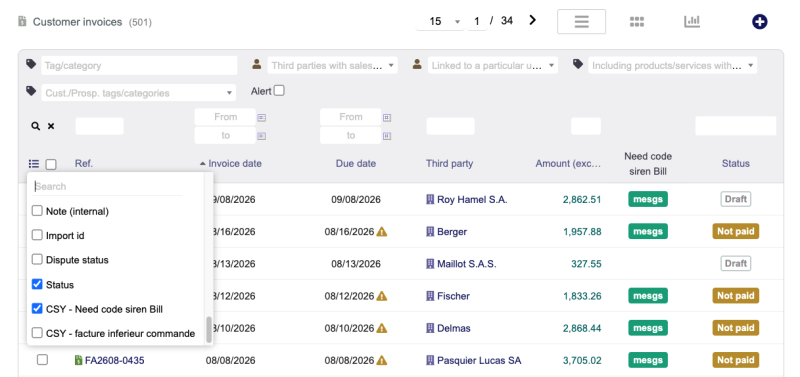Viewport: 800px width, 377px height.
Task: Click the Third party filter input box
Action: 451,126
